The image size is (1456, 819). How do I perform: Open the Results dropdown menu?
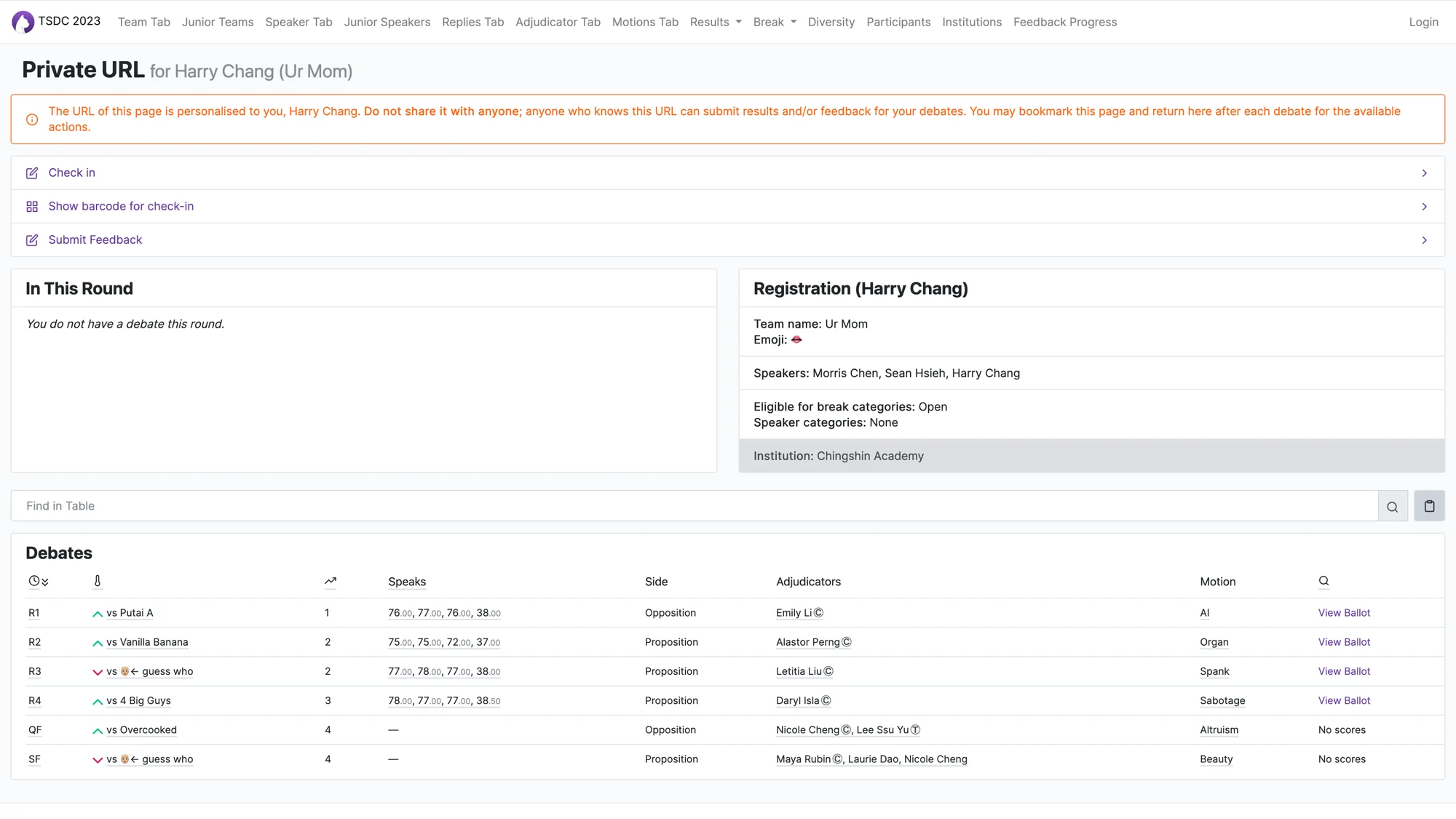[715, 22]
